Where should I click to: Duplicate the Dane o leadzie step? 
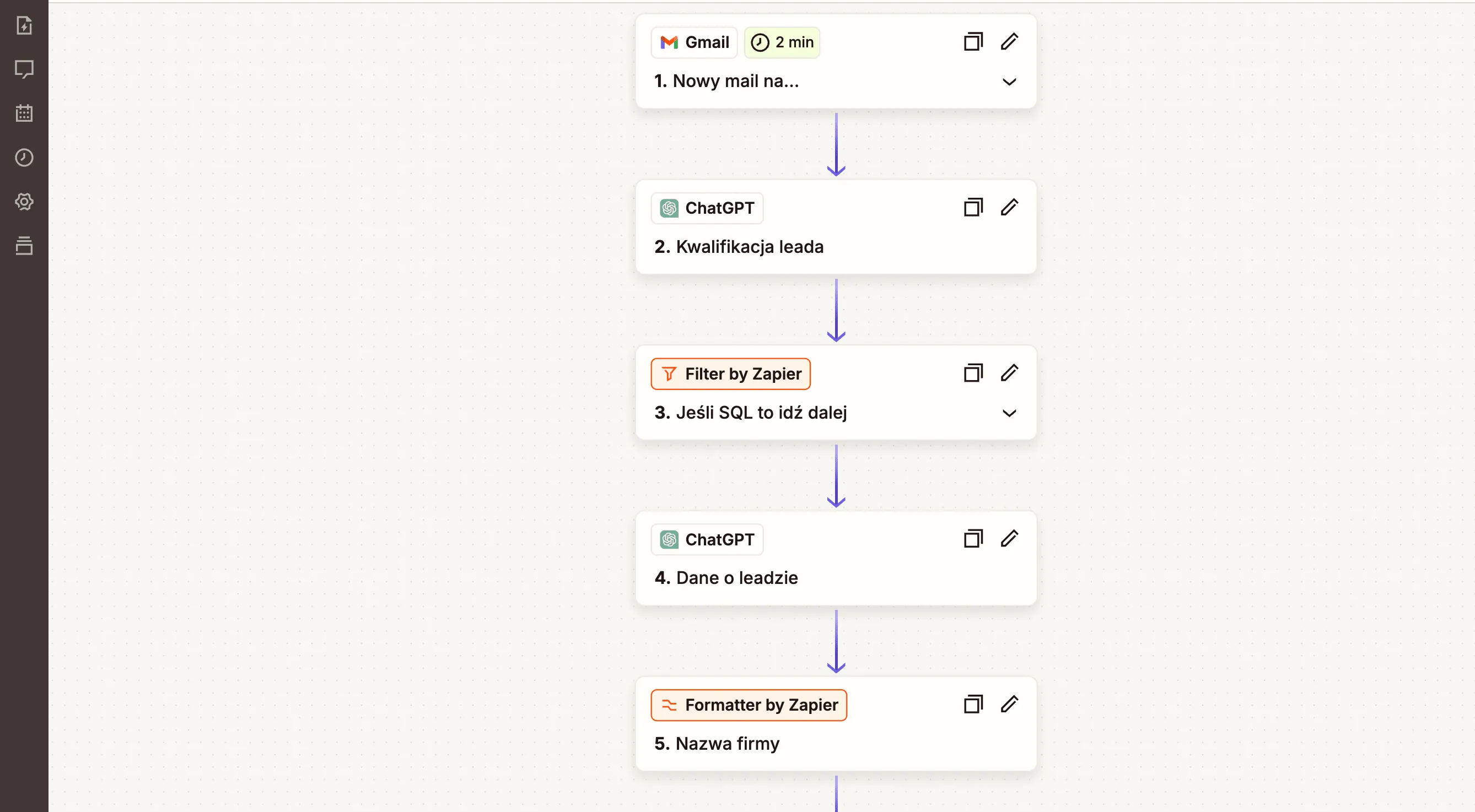point(973,538)
